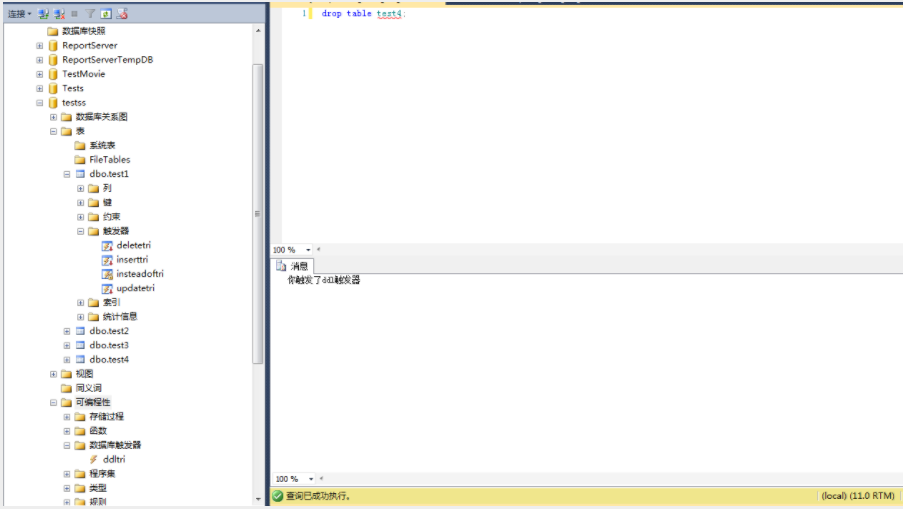Click the updatetri trigger icon
Viewport: 903px width, 509px height.
tap(107, 288)
